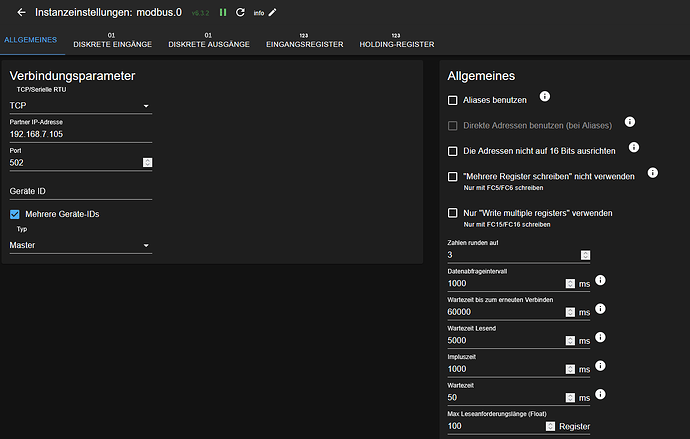Click the info log level label

point(259,13)
